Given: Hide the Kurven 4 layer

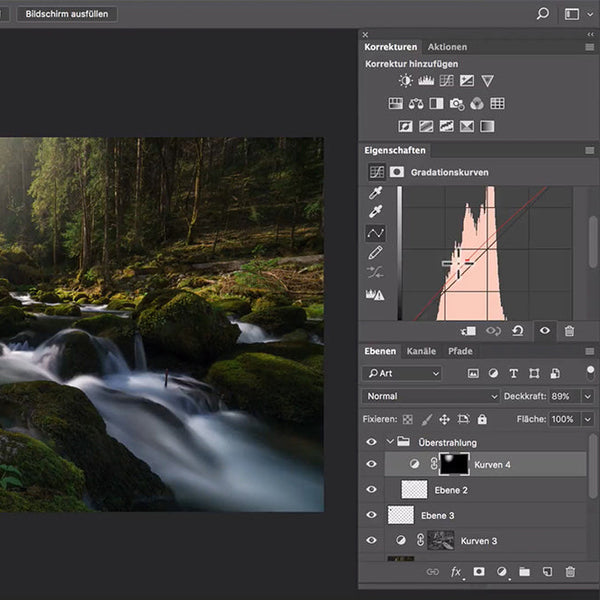Looking at the screenshot, I should pyautogui.click(x=372, y=465).
